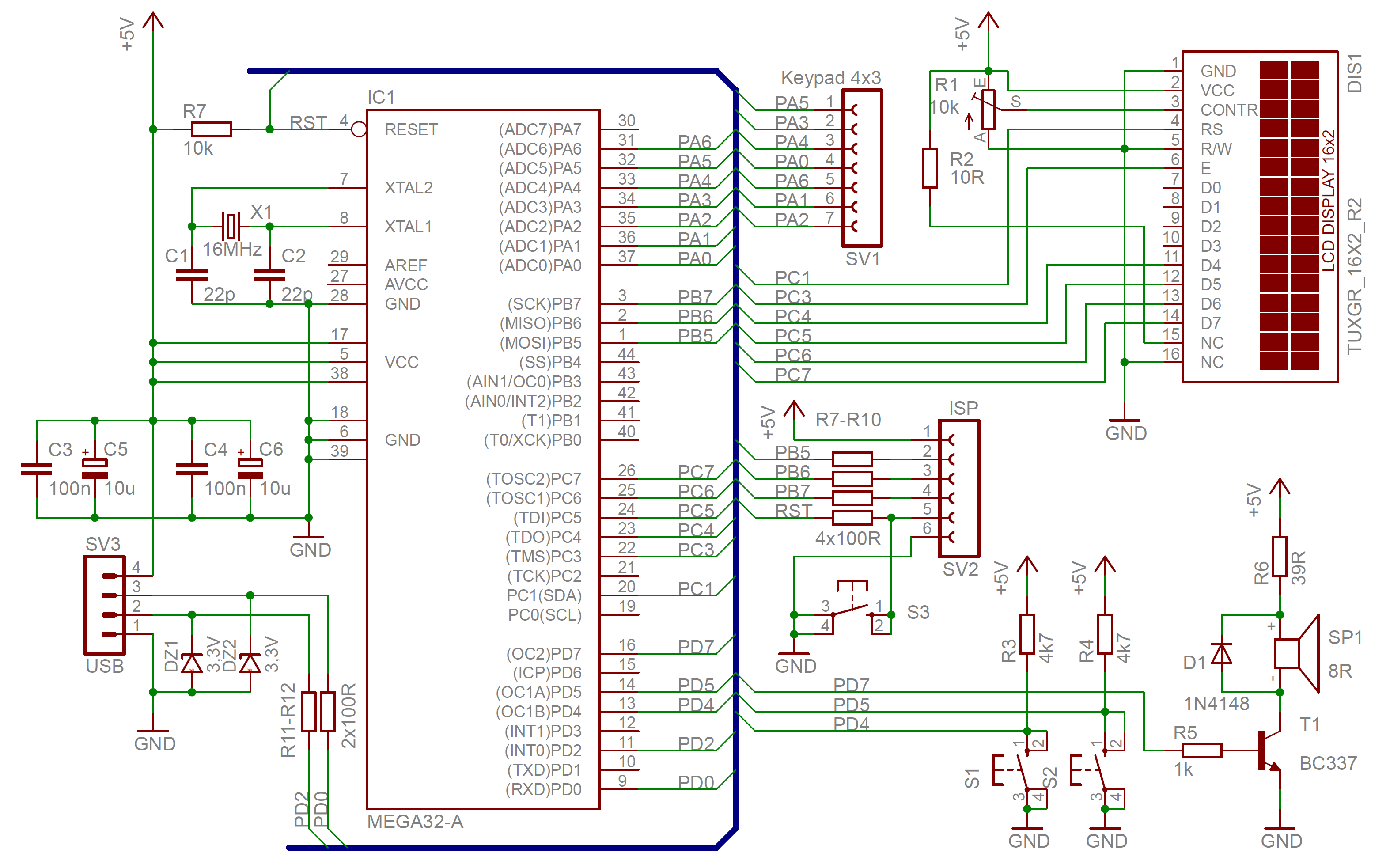Click the C5 10u electrolytic capacitor symbol
This screenshot has width=1390, height=868.
(x=95, y=468)
